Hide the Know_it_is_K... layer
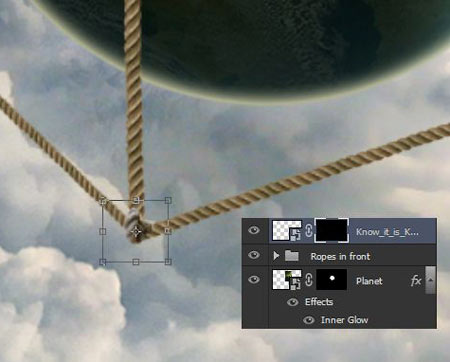 click(254, 230)
